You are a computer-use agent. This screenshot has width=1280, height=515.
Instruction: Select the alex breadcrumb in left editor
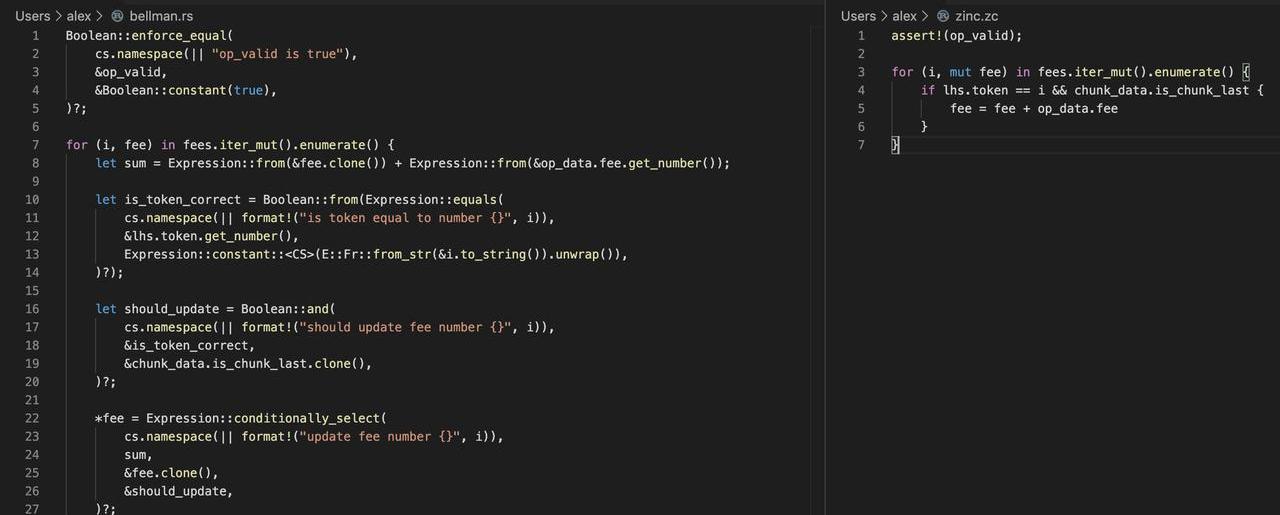click(79, 16)
